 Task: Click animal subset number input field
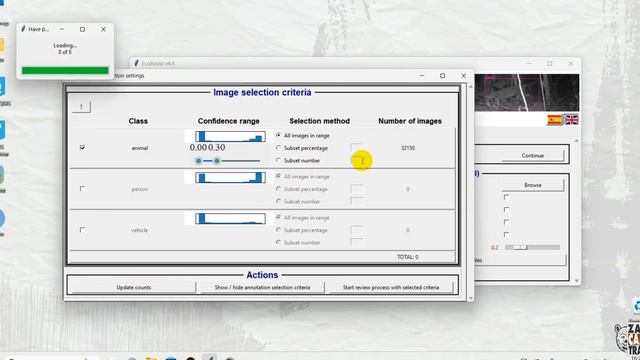click(x=356, y=160)
